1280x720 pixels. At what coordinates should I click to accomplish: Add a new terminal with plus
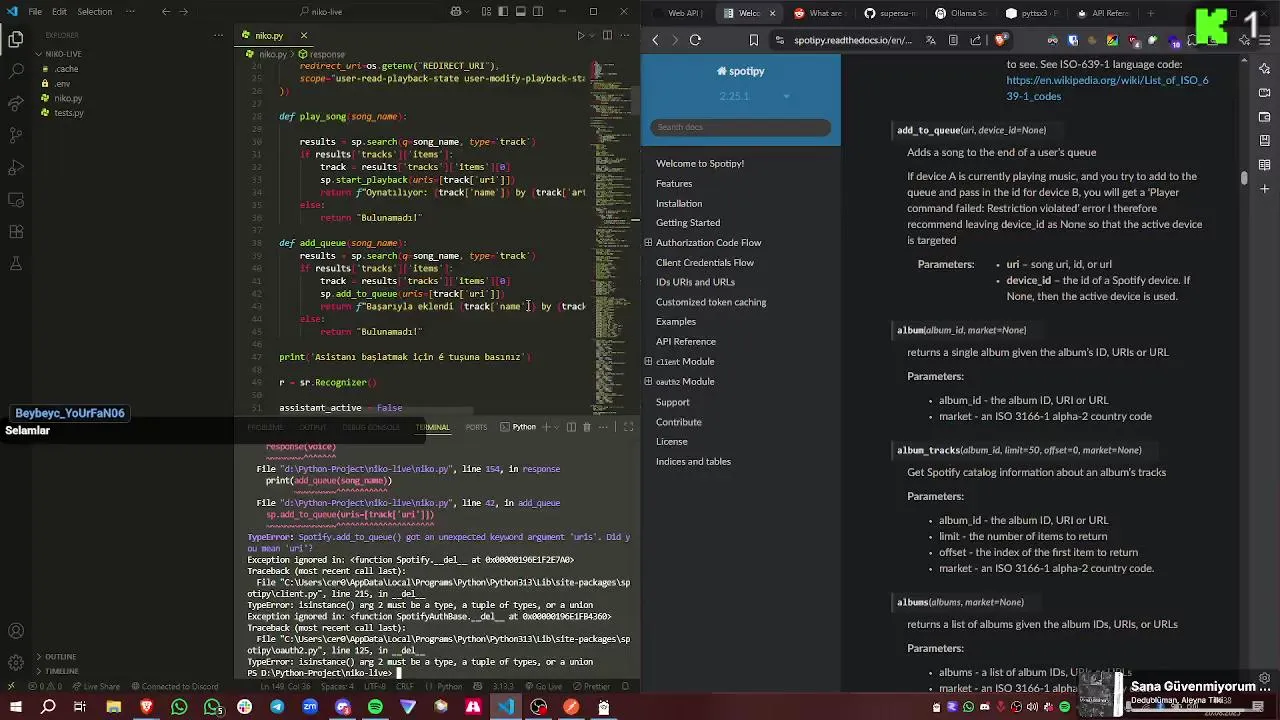click(x=546, y=427)
